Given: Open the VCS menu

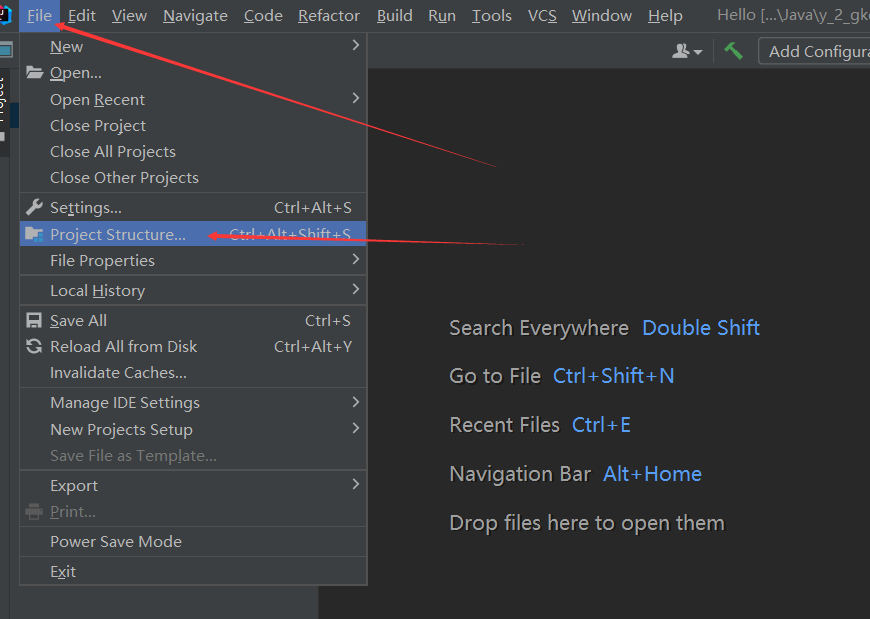Looking at the screenshot, I should coord(542,15).
